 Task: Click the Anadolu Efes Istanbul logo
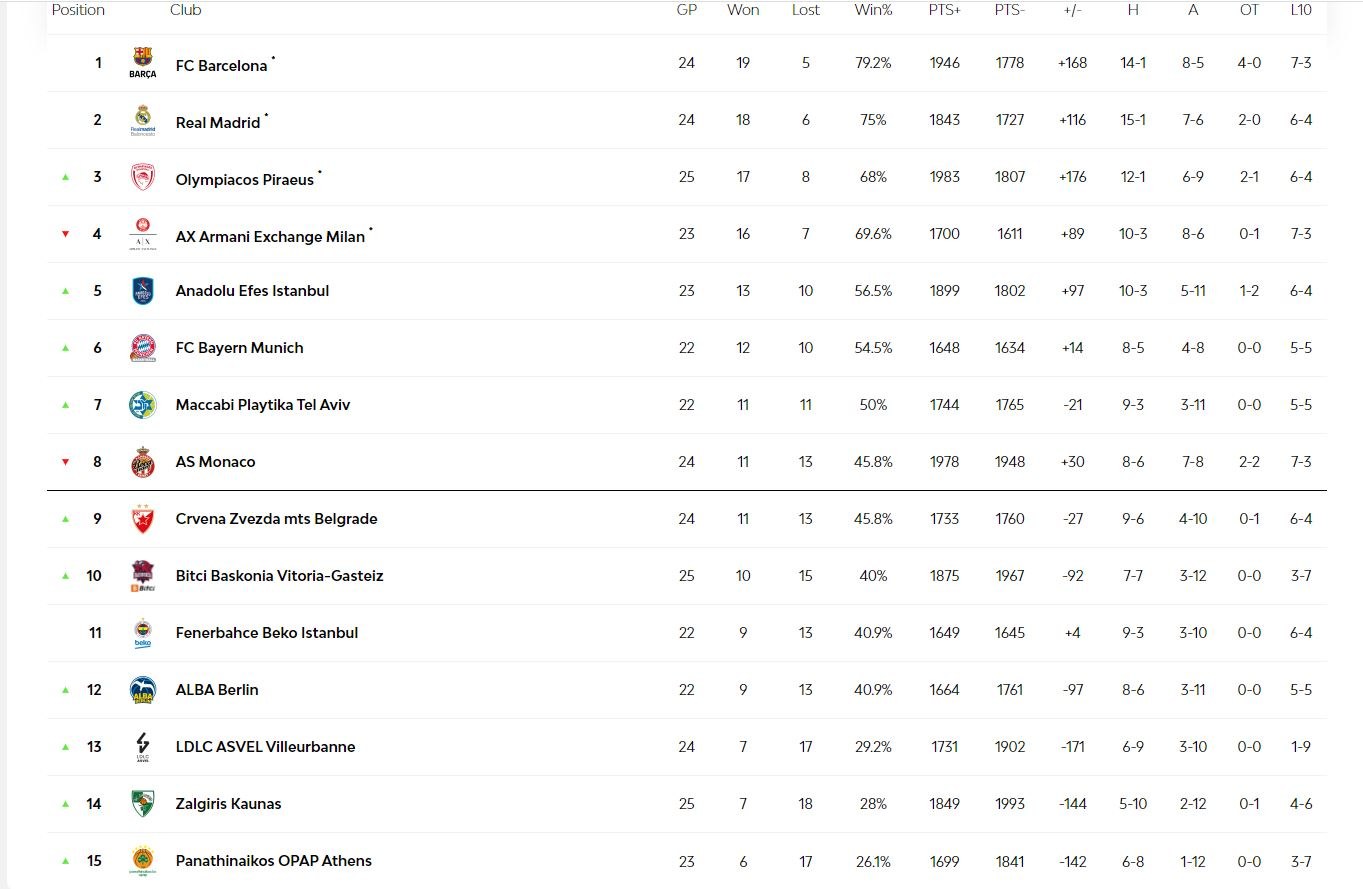[x=143, y=291]
